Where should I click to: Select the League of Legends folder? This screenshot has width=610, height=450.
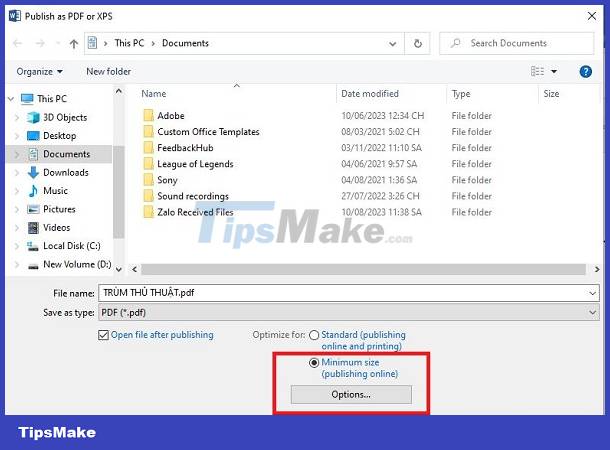[195, 164]
